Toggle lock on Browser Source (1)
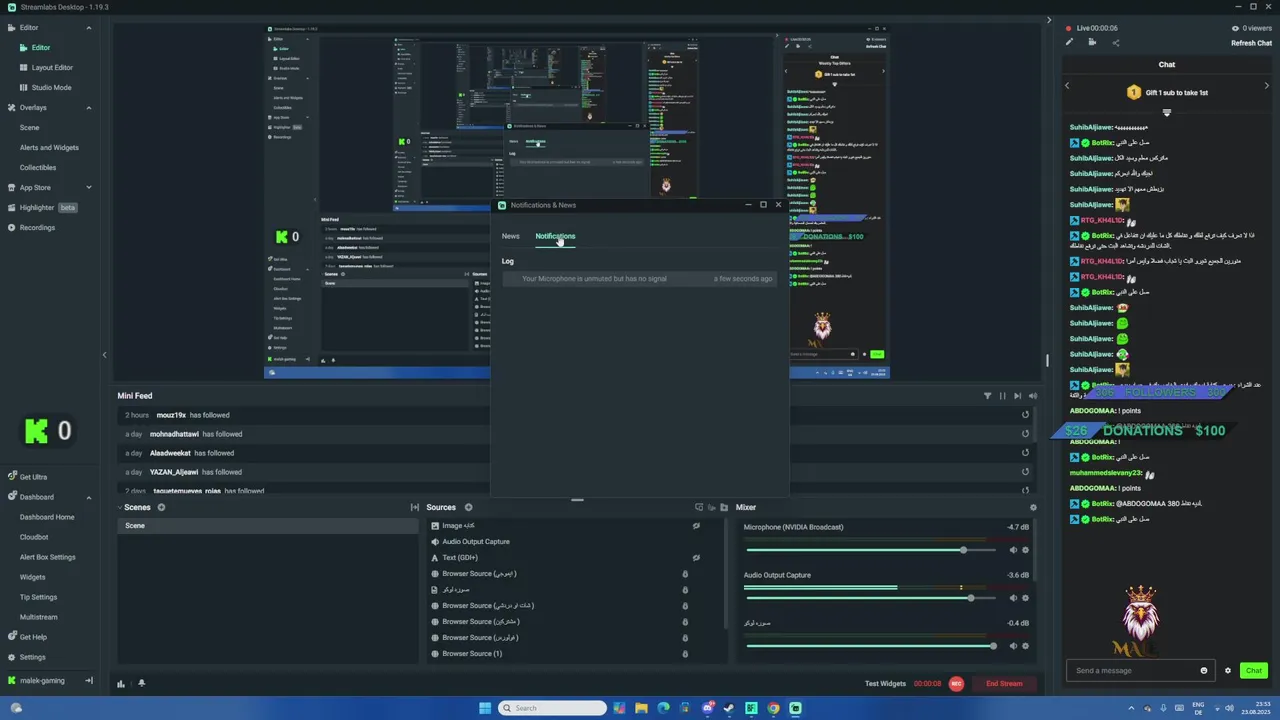The height and width of the screenshot is (720, 1280). click(685, 654)
